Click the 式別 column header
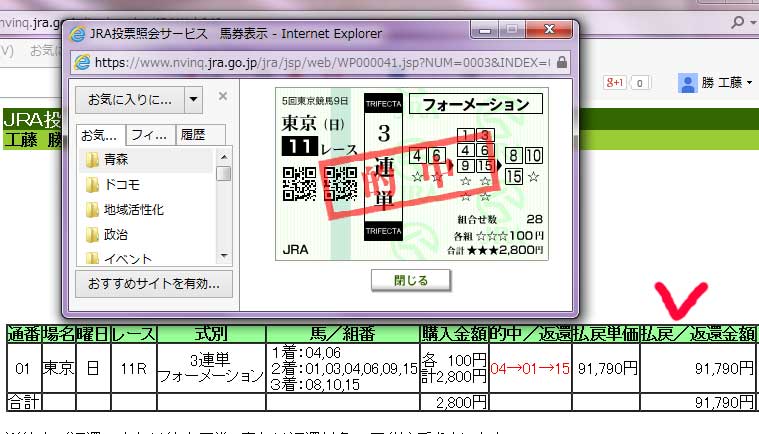The height and width of the screenshot is (434, 759). point(211,334)
